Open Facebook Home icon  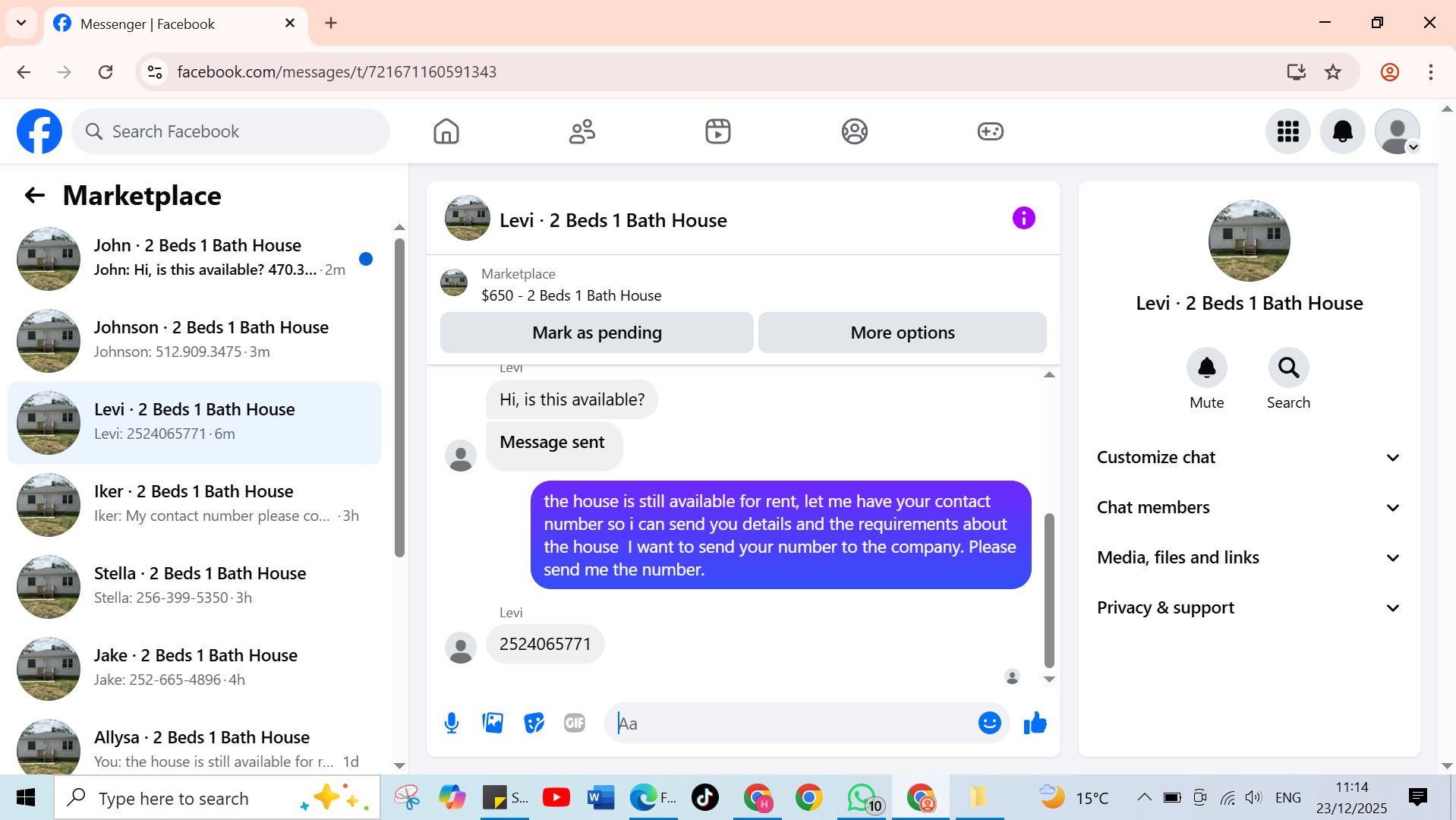coord(446,131)
